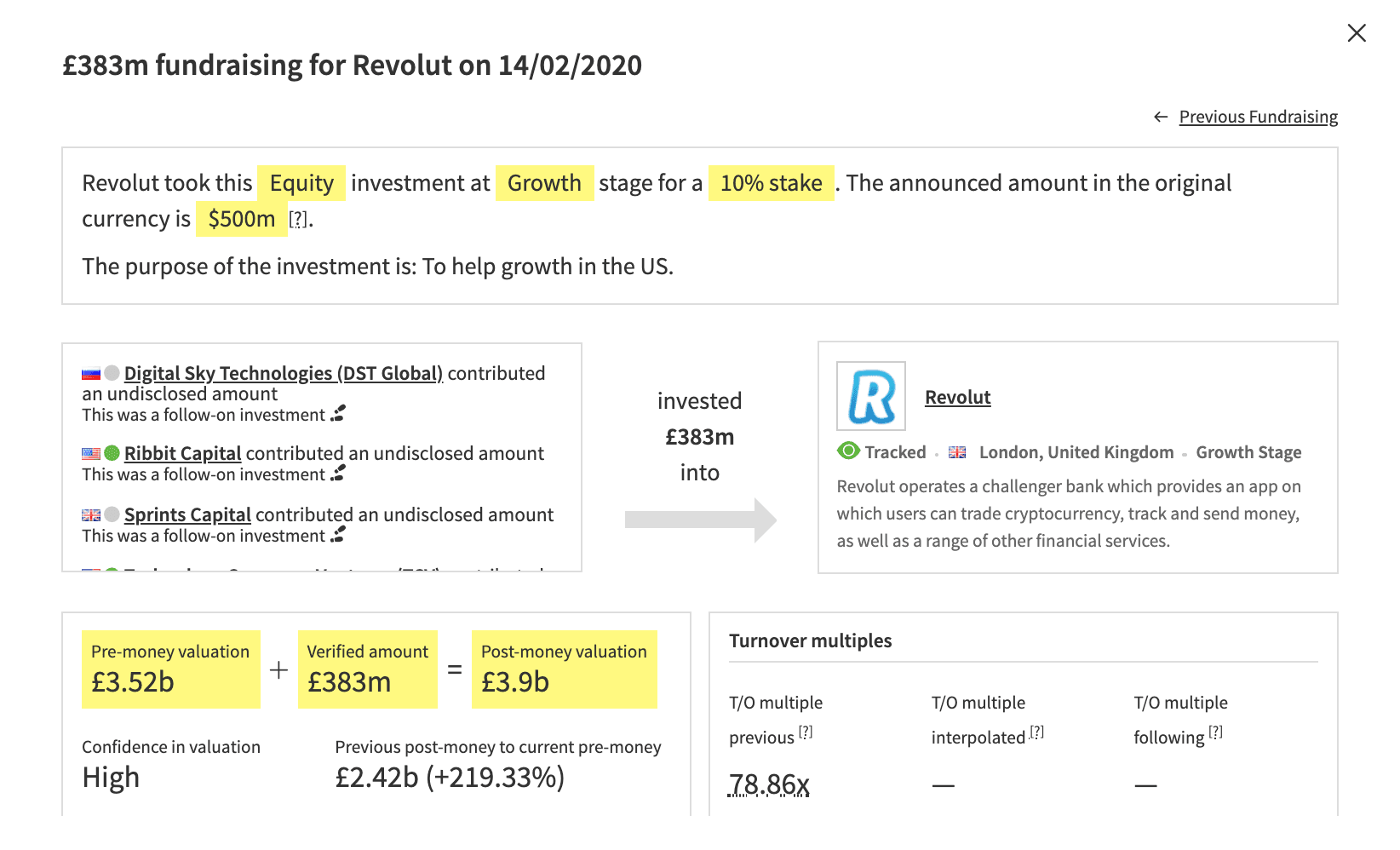The image size is (1400, 850).
Task: Click the [?] next to T/O multiple following
Action: [x=1215, y=732]
